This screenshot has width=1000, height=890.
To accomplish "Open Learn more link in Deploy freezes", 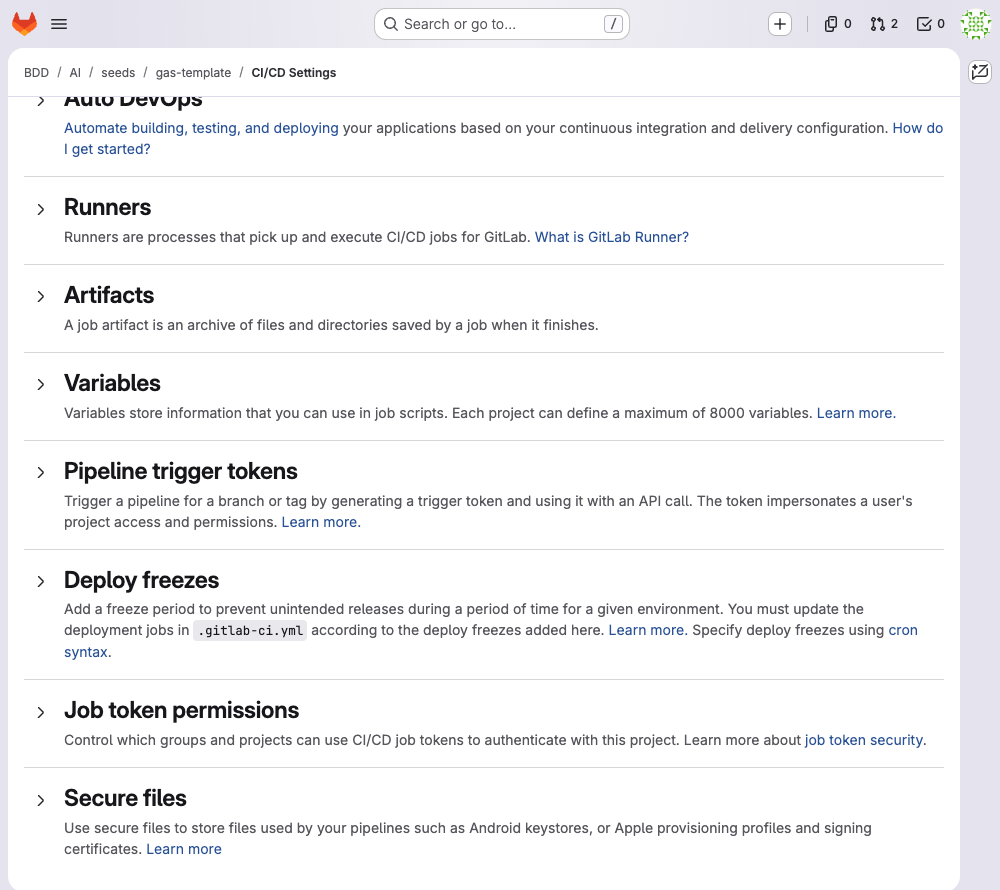I will click(x=648, y=631).
